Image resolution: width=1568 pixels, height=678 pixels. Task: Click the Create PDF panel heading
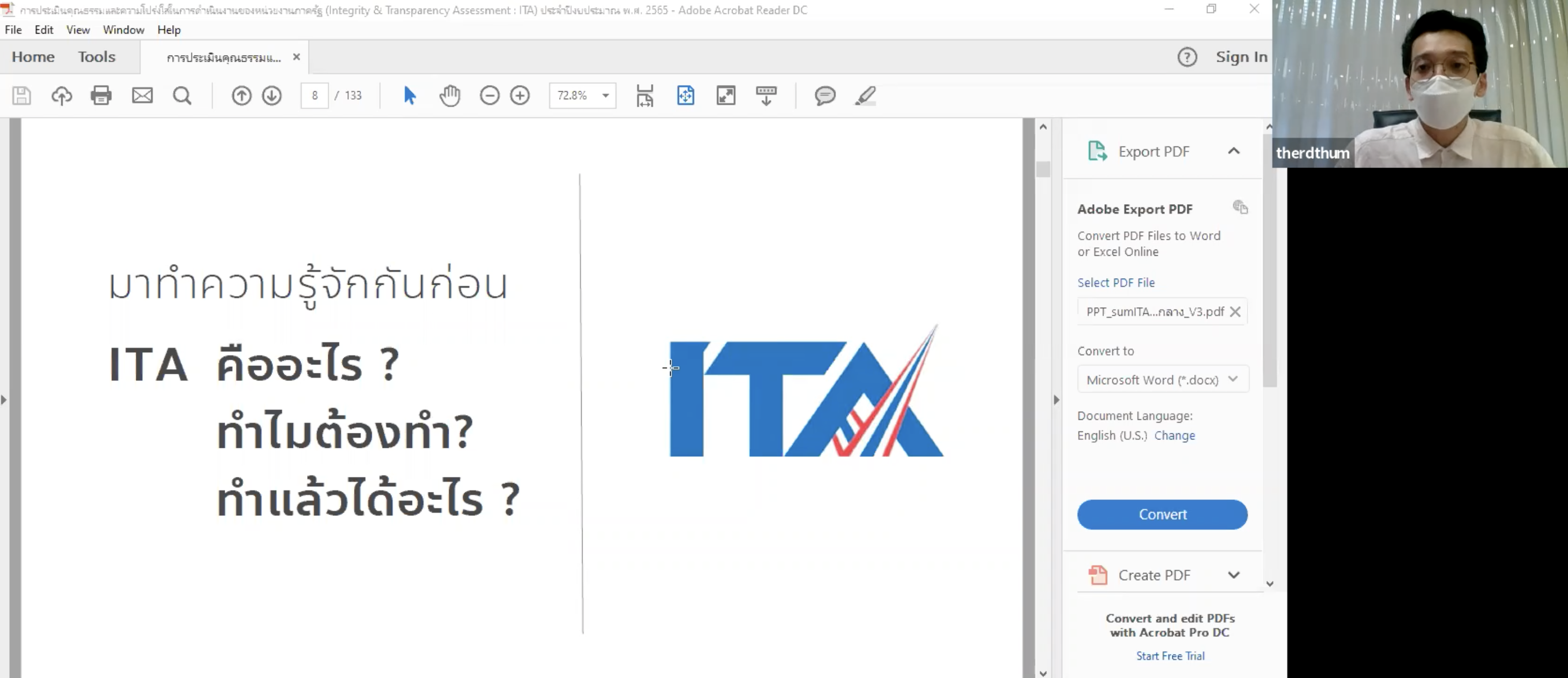point(1154,575)
